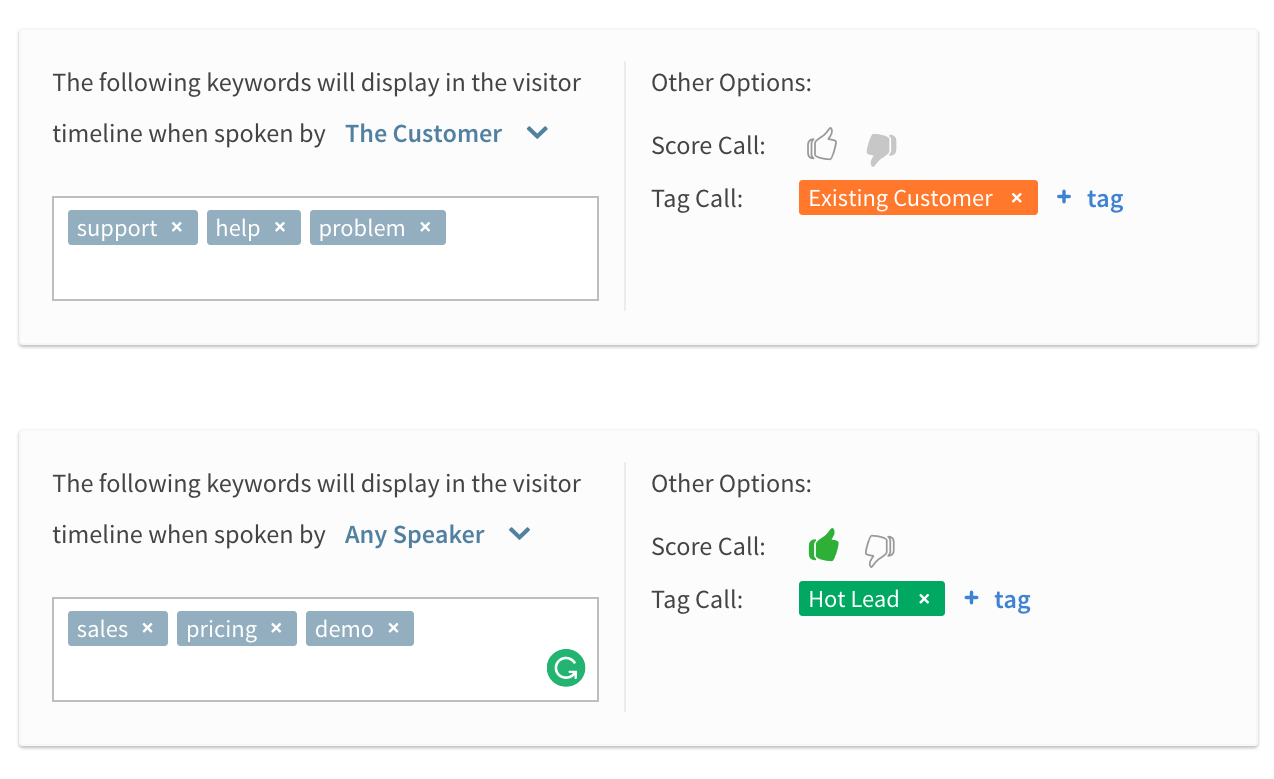Delete the help keyword chip

pyautogui.click(x=279, y=227)
